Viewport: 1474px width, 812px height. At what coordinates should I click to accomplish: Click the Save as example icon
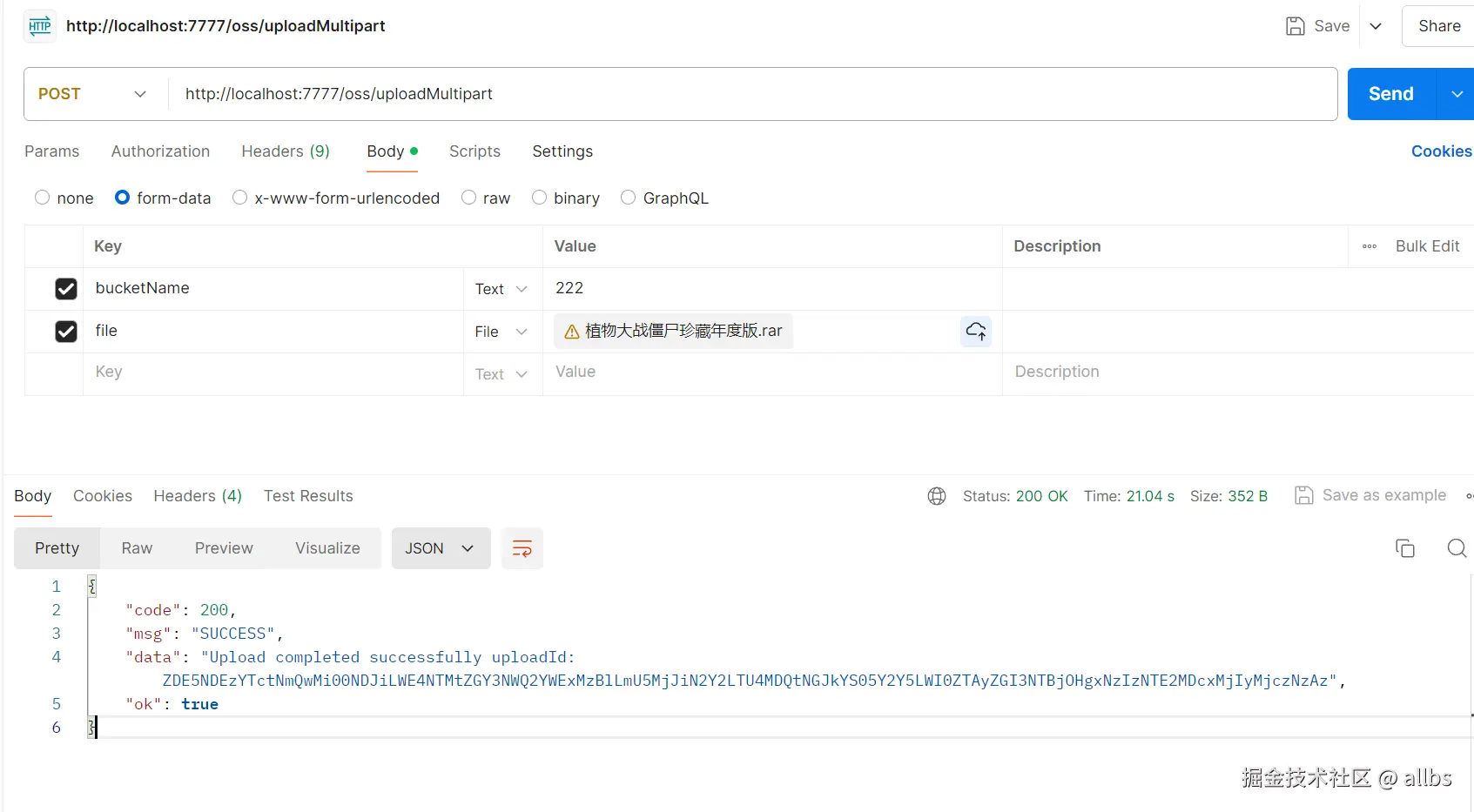pos(1303,495)
